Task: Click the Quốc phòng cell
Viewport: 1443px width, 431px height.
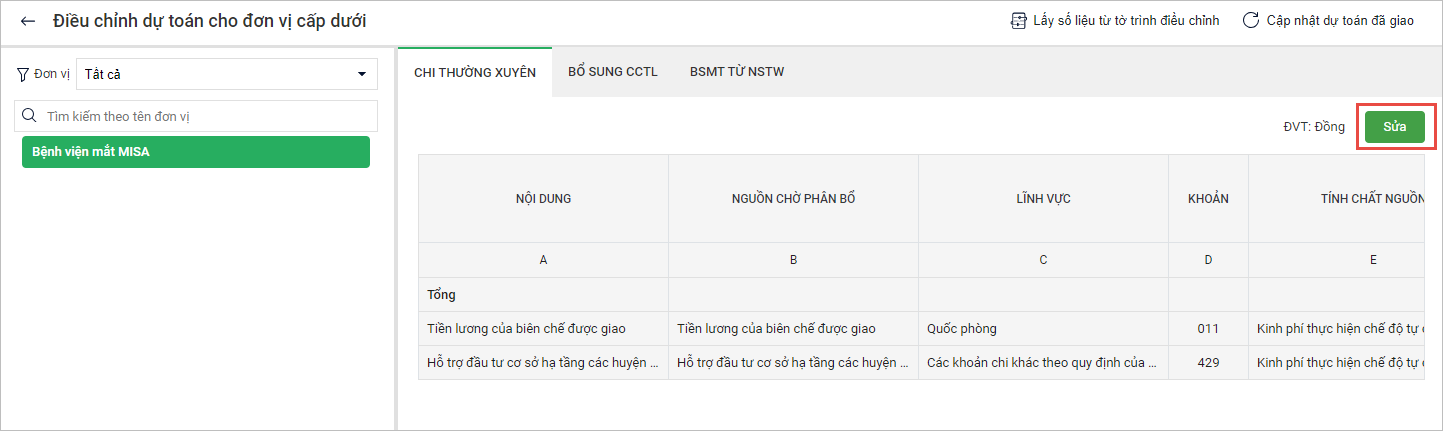Action: click(1042, 328)
